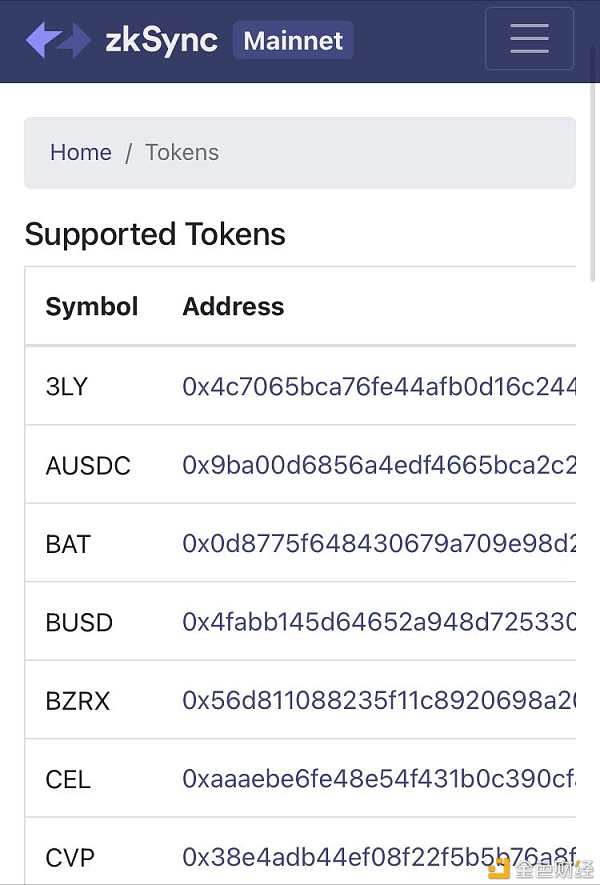Open the BUSD token address link
Viewport: 600px width, 885px height.
coord(379,622)
